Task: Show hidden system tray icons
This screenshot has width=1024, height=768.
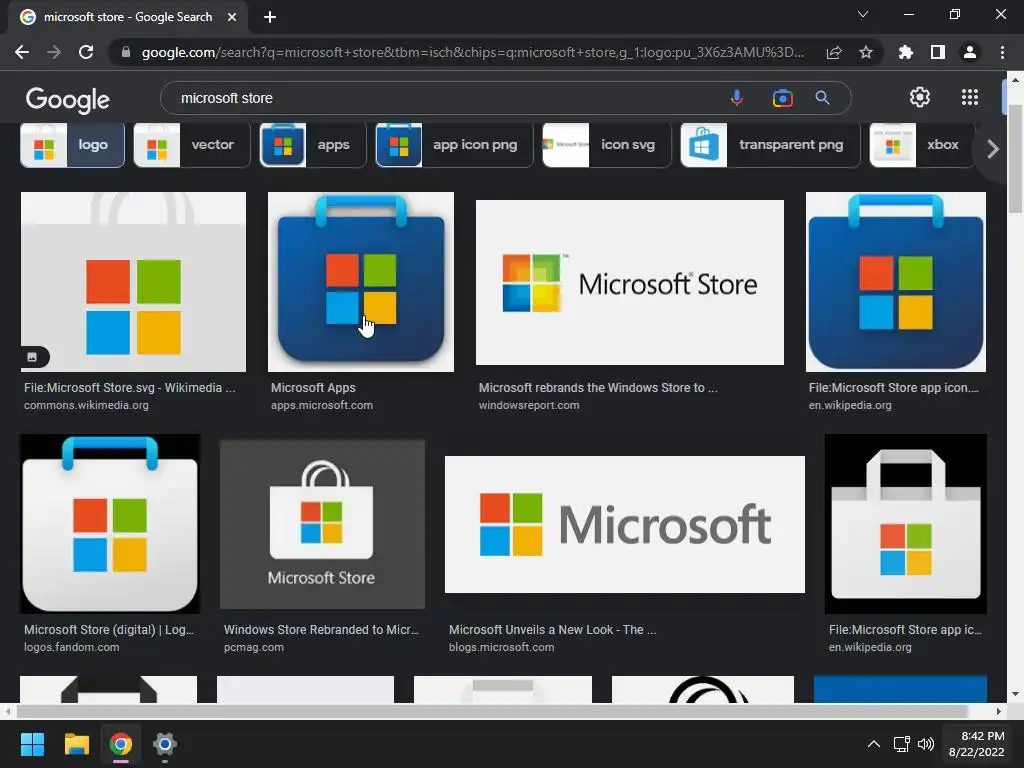Action: (873, 744)
